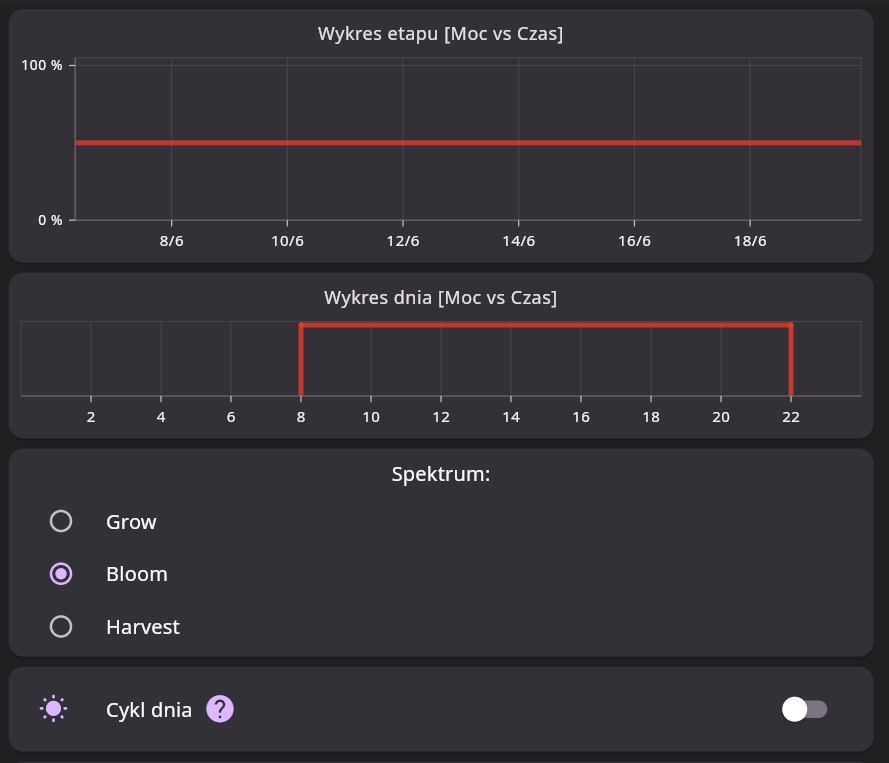
Task: Click the sun icon beside Cykl dnia
Action: (54, 710)
